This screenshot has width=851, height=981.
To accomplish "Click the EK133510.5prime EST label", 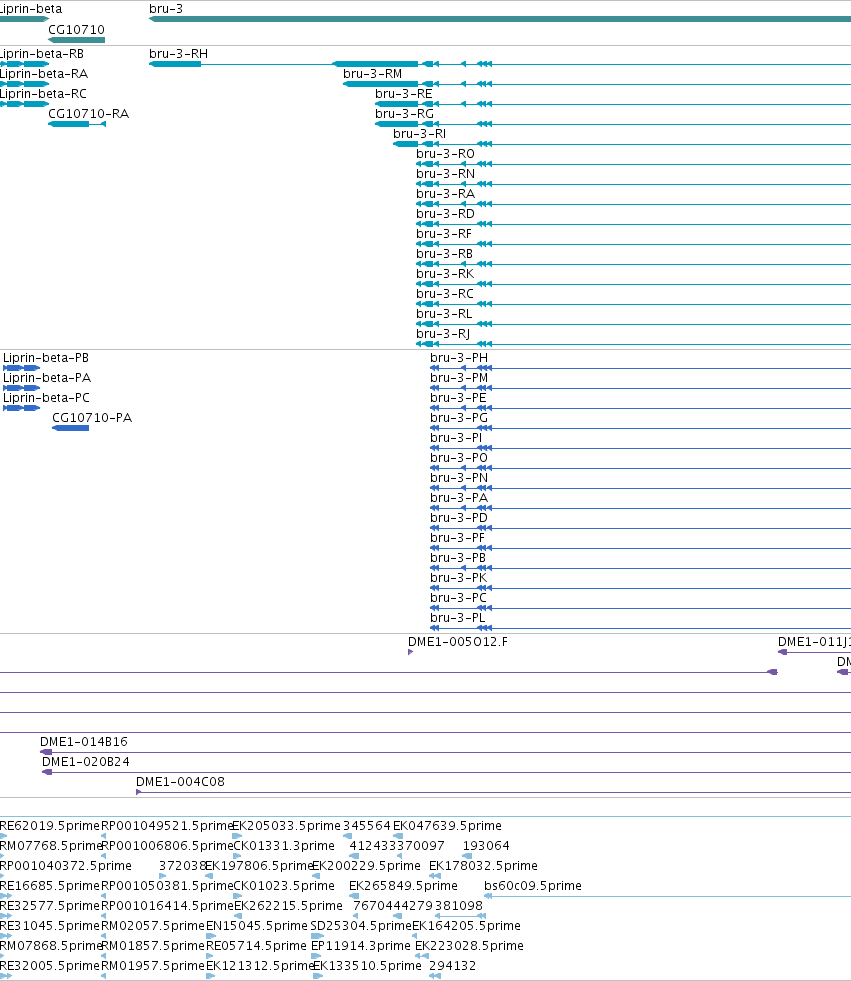I will [367, 966].
